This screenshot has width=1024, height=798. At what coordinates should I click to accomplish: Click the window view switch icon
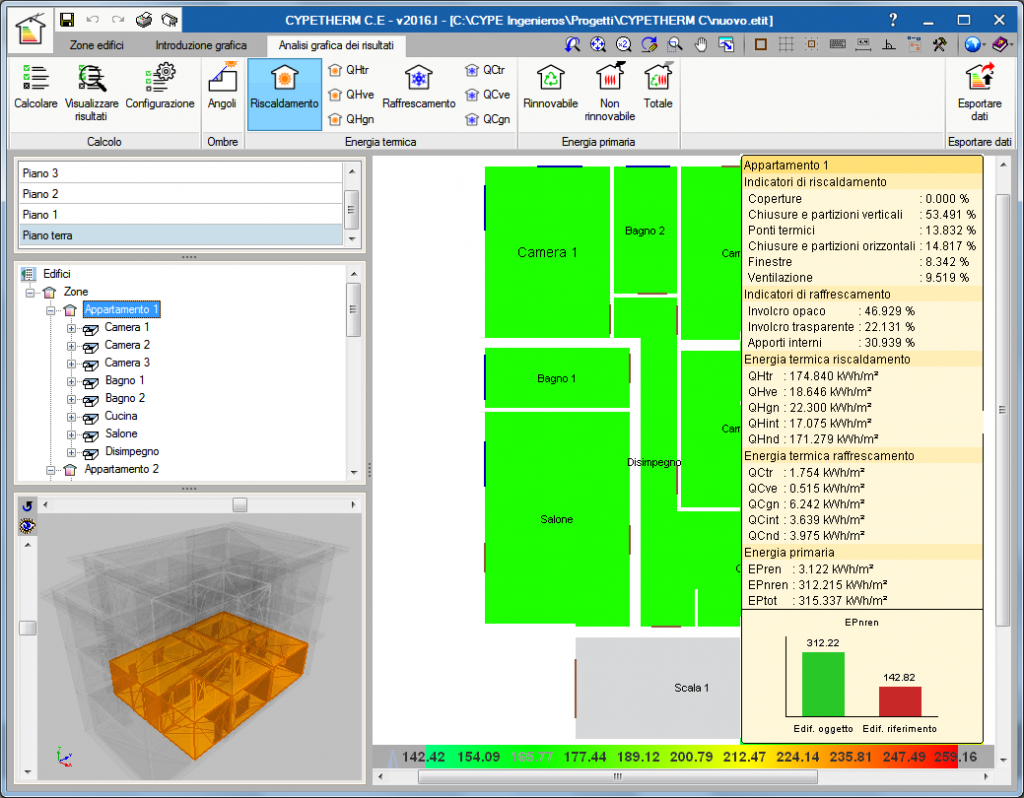click(x=726, y=44)
